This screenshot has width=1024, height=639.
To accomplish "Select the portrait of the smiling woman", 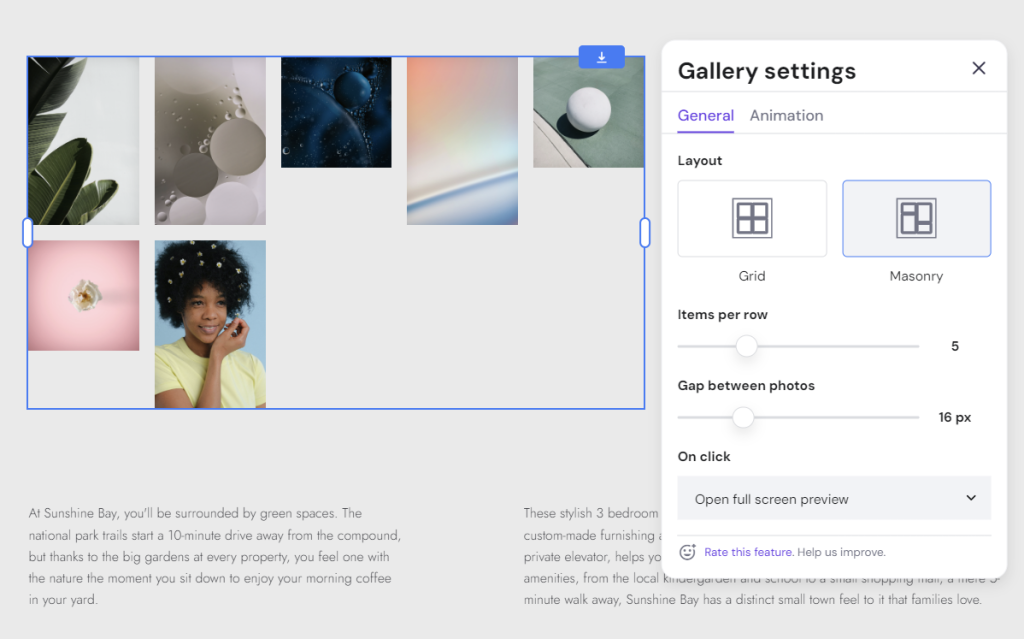I will [x=209, y=322].
